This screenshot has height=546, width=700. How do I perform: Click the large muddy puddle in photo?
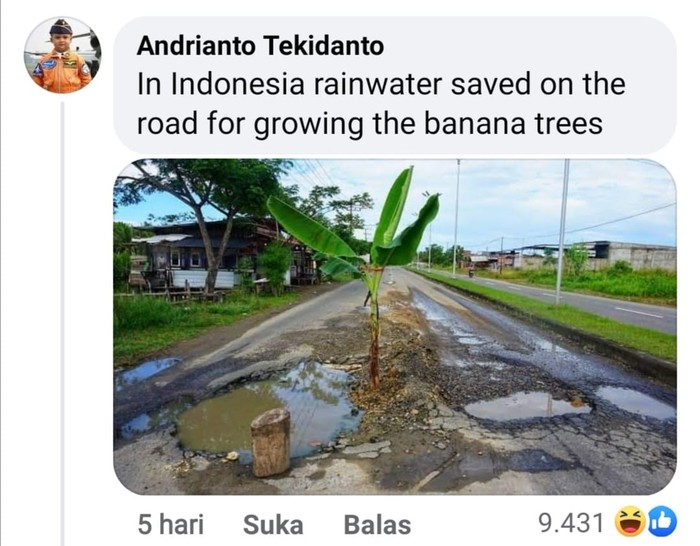(268, 408)
